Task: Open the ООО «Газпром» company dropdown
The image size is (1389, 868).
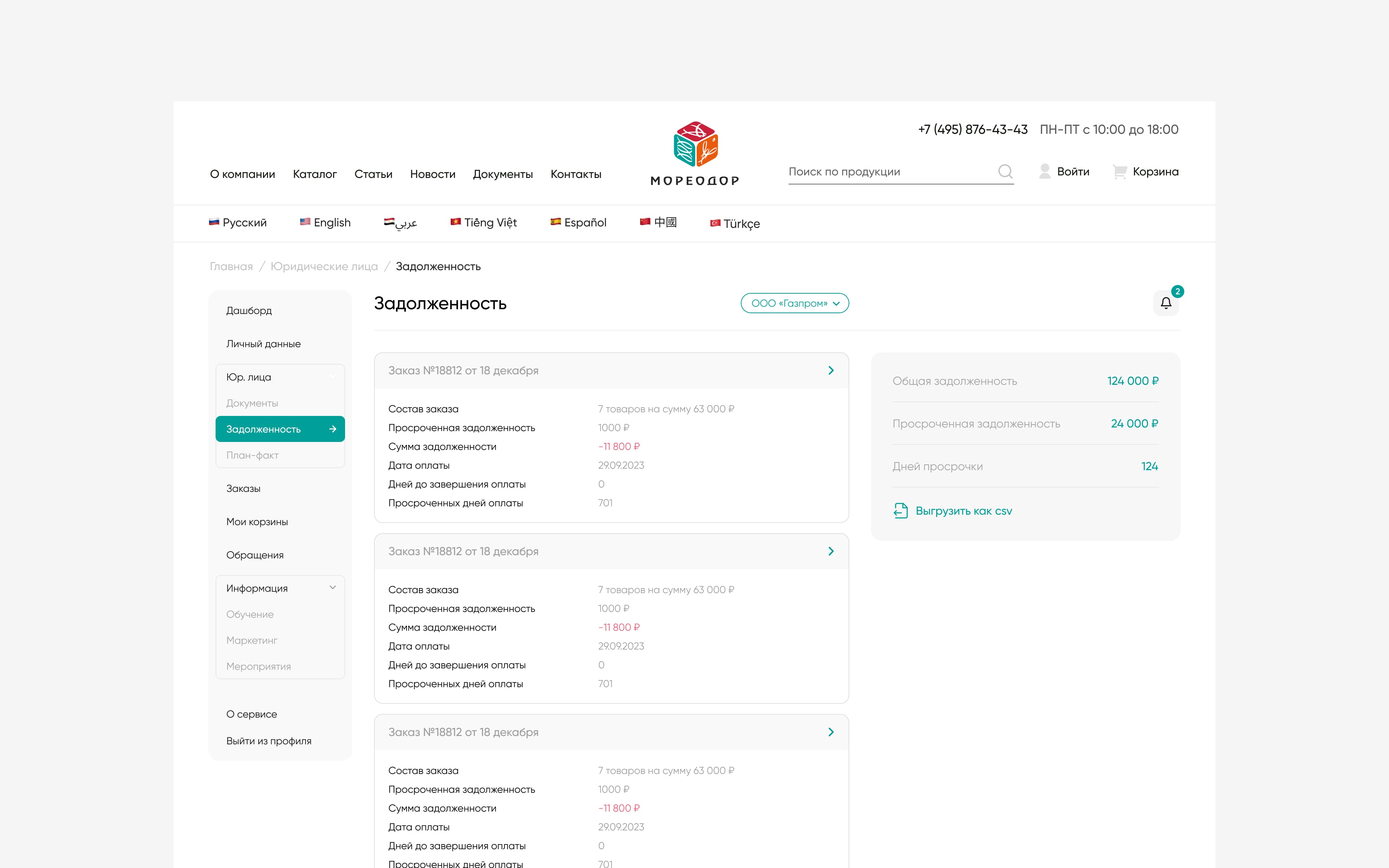Action: [794, 303]
